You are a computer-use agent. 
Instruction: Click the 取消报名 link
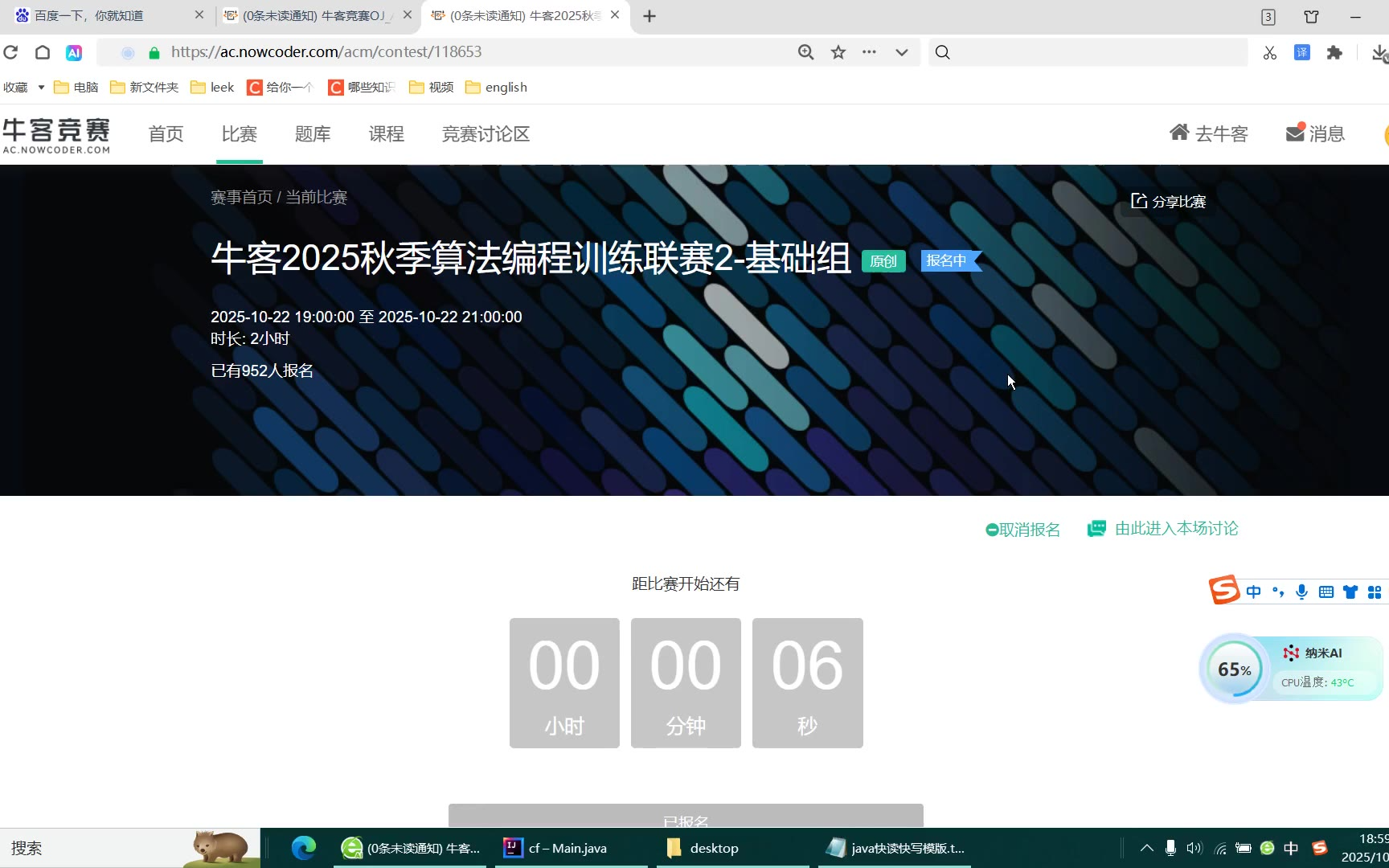click(x=1023, y=530)
